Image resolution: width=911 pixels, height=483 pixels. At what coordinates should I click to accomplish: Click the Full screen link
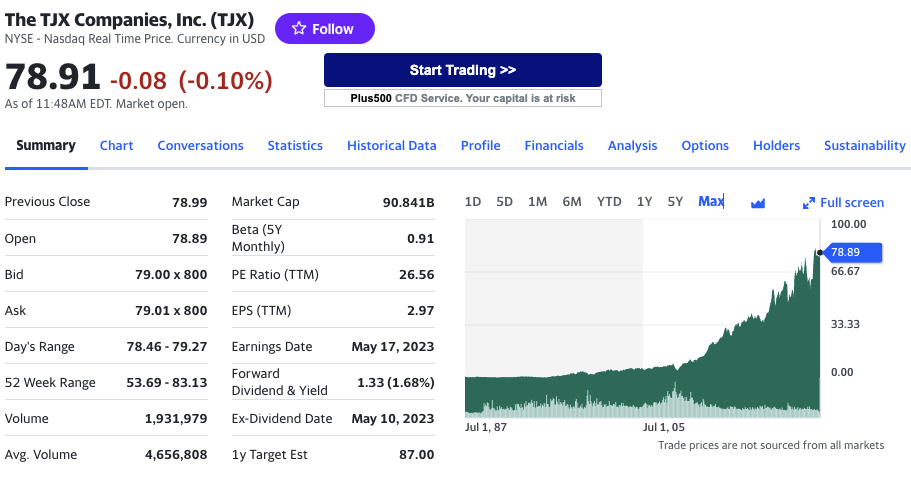point(852,203)
